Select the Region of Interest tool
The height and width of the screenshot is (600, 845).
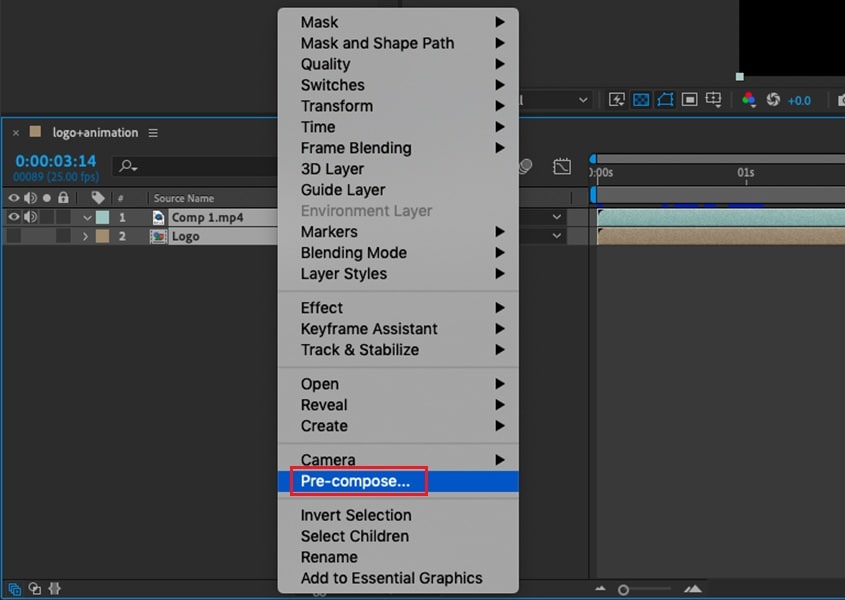pos(689,100)
